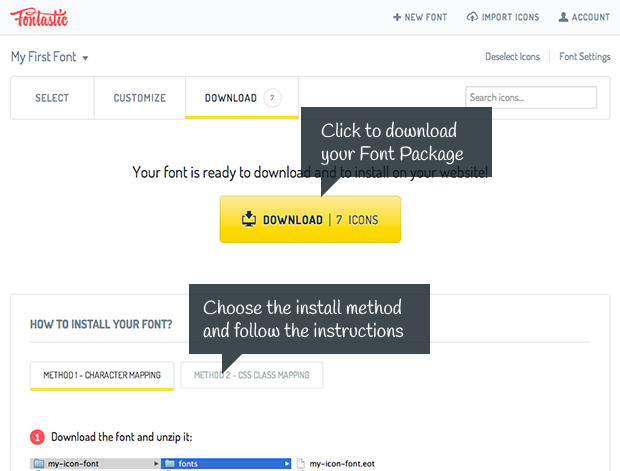The image size is (620, 471).
Task: Click the my-icon-font.eot file icon
Action: (x=301, y=463)
